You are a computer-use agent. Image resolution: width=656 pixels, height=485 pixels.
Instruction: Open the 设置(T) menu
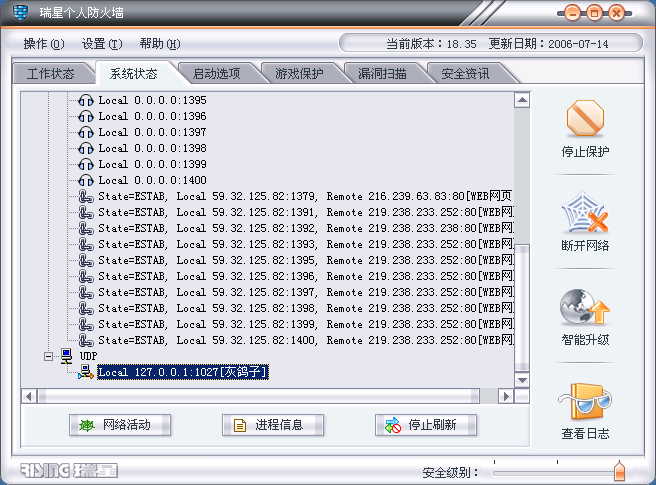point(102,44)
